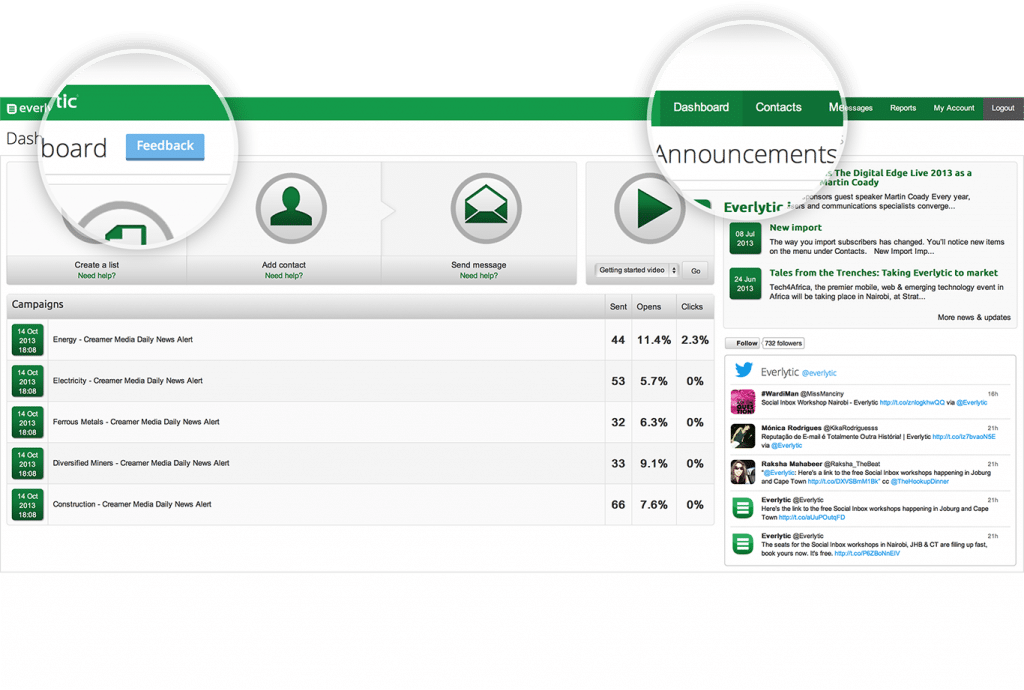Screen dimensions: 1024x690
Task: Play the getting started video
Action: coord(649,208)
